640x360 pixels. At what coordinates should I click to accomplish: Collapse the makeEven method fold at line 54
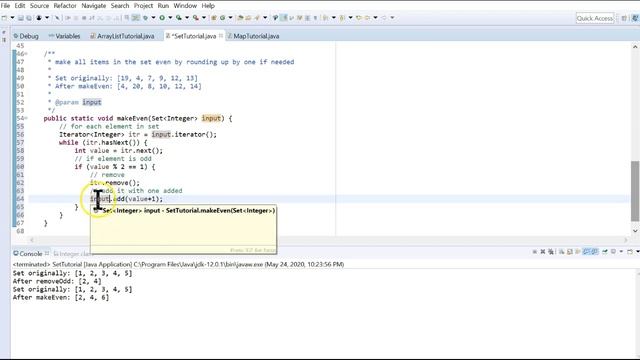(x=26, y=118)
